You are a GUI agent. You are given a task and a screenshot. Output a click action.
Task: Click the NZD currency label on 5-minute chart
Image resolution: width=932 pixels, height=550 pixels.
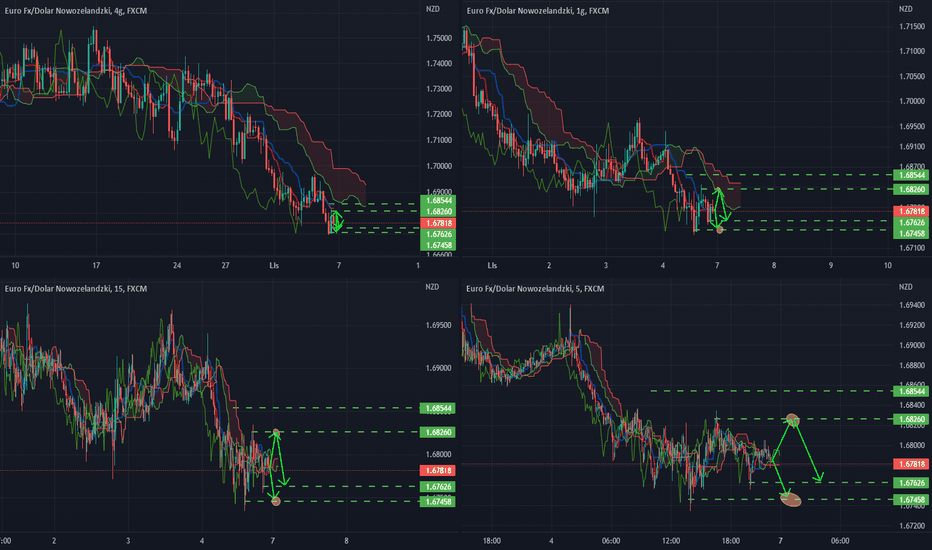click(x=905, y=287)
